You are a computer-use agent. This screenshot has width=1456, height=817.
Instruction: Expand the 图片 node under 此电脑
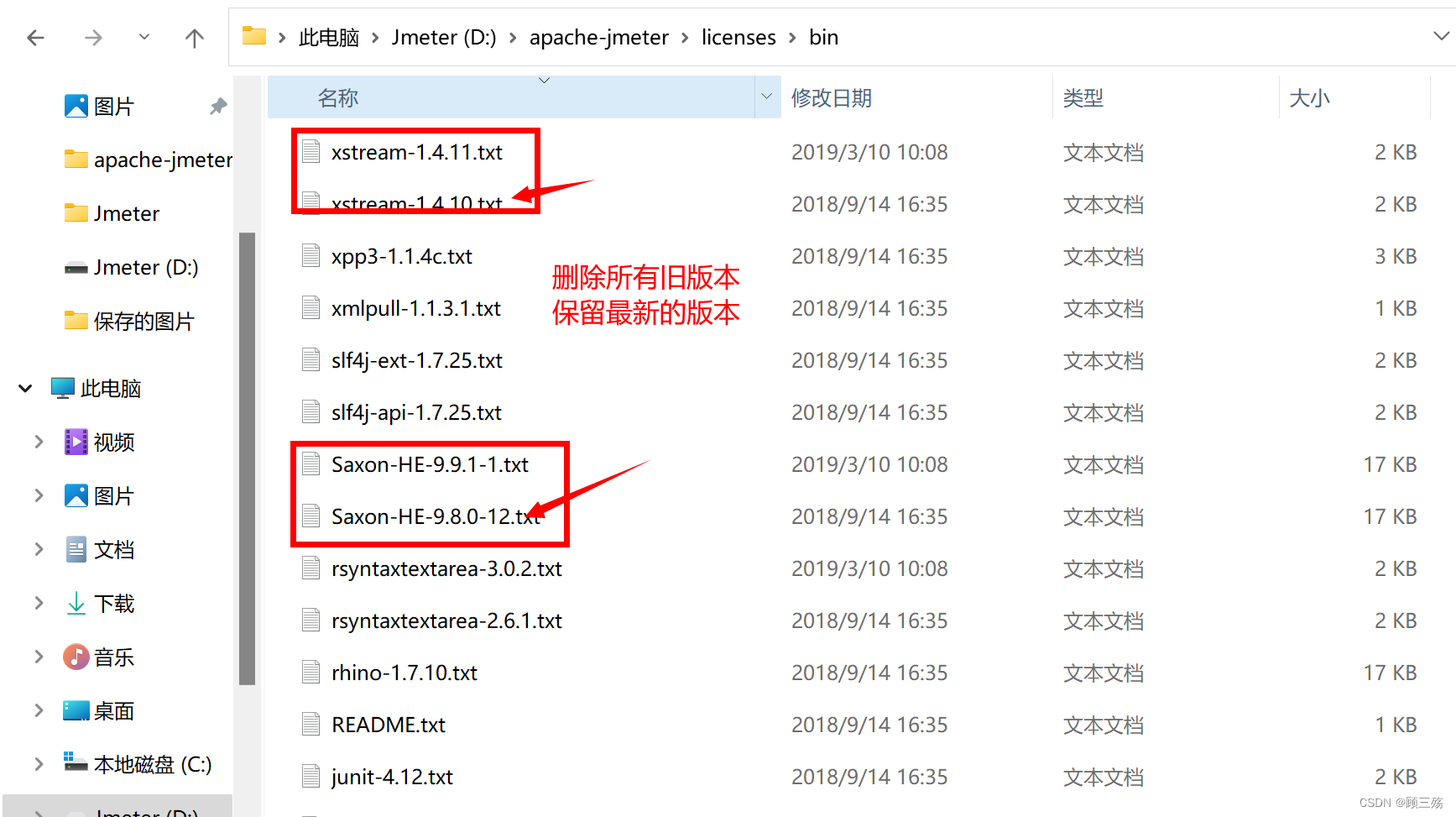(x=39, y=495)
